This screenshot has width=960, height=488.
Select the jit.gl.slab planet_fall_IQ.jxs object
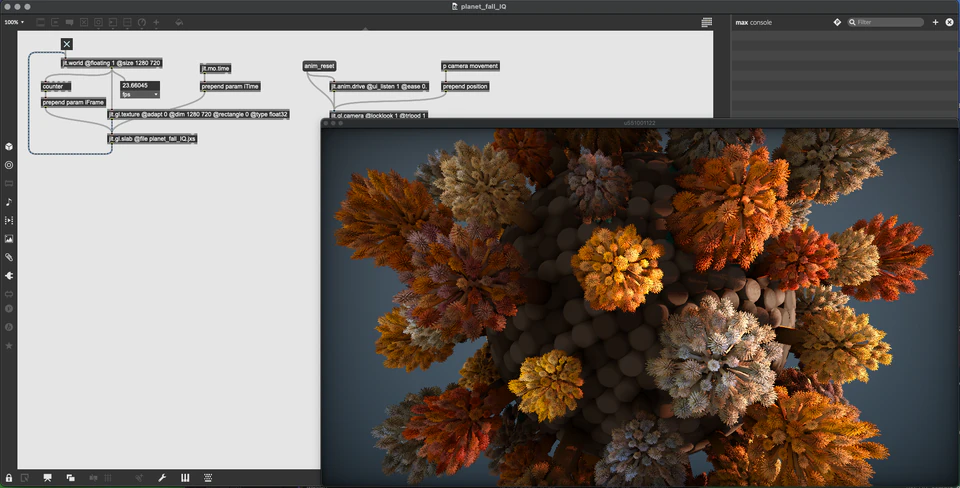pos(152,139)
